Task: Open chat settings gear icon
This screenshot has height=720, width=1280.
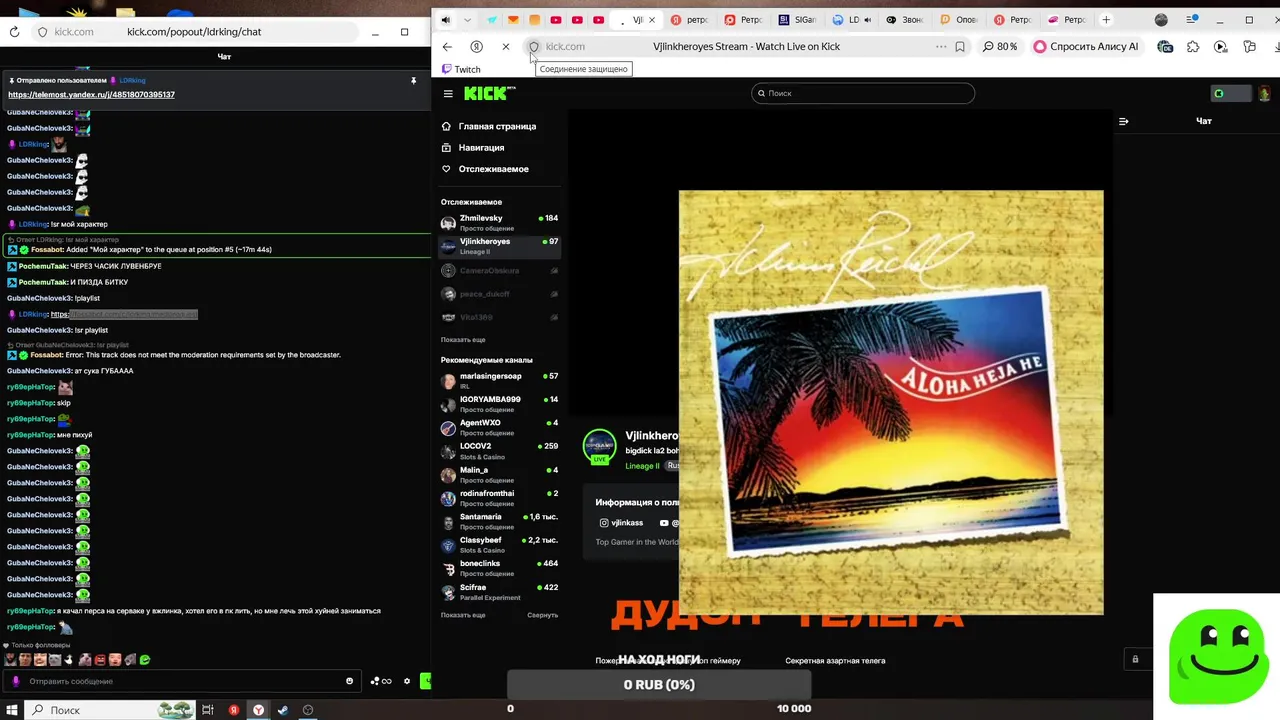Action: coord(407,681)
